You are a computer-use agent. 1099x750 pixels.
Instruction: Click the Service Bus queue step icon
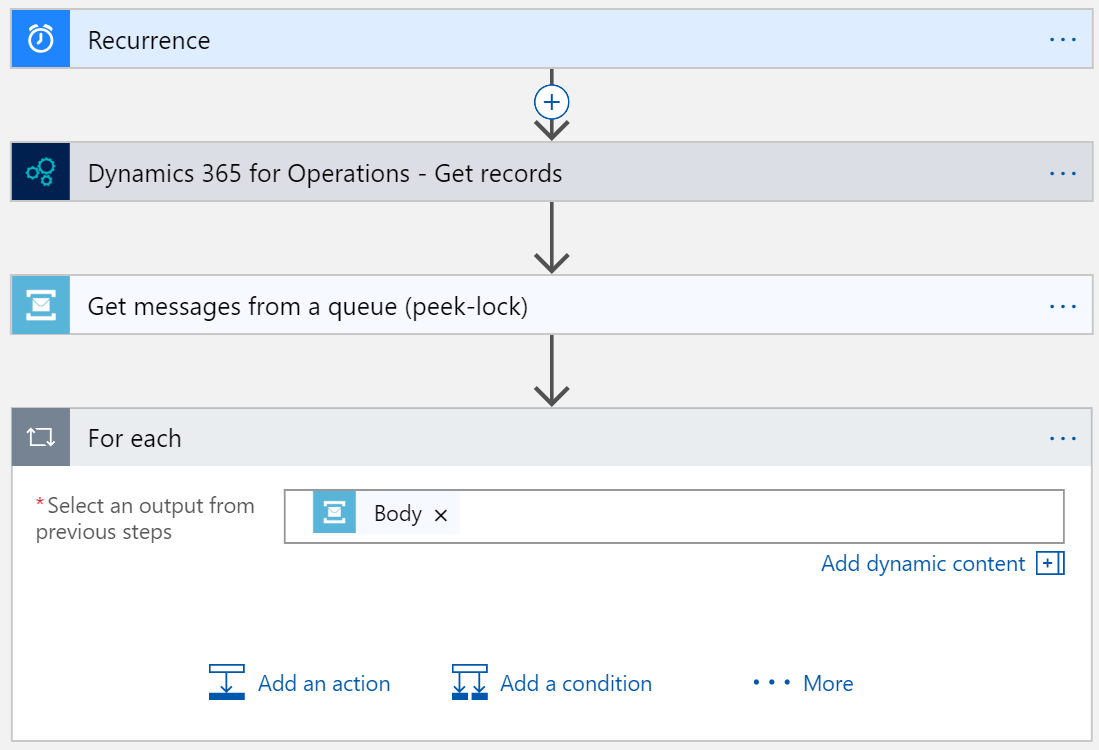(x=41, y=305)
